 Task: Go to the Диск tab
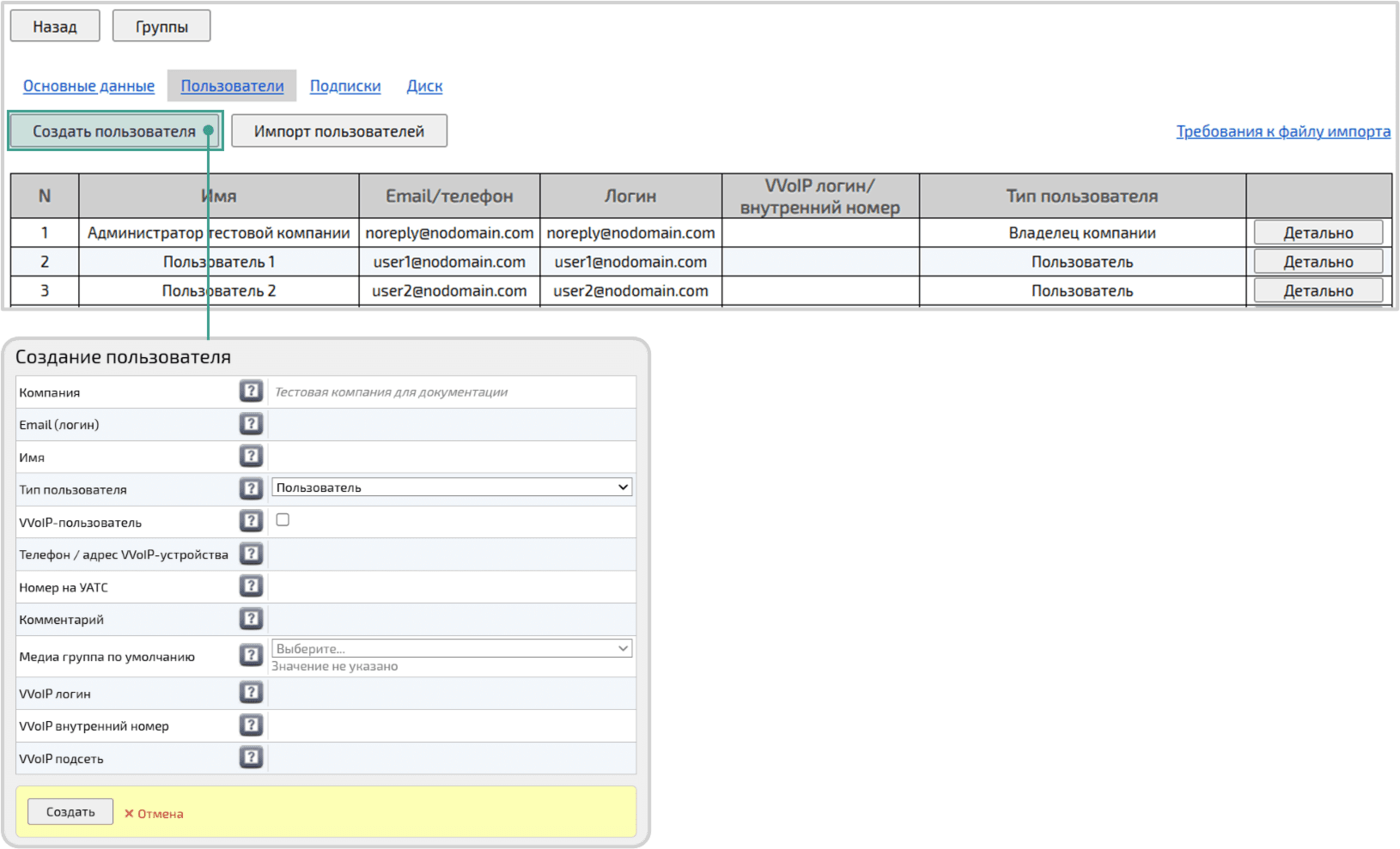pos(424,86)
